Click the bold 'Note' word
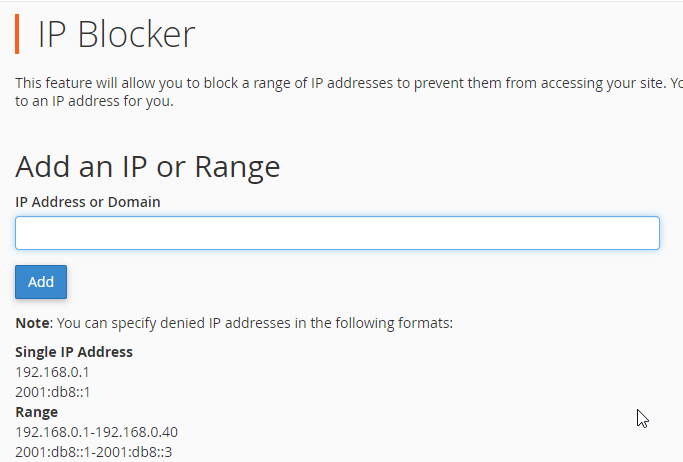 click(x=32, y=323)
